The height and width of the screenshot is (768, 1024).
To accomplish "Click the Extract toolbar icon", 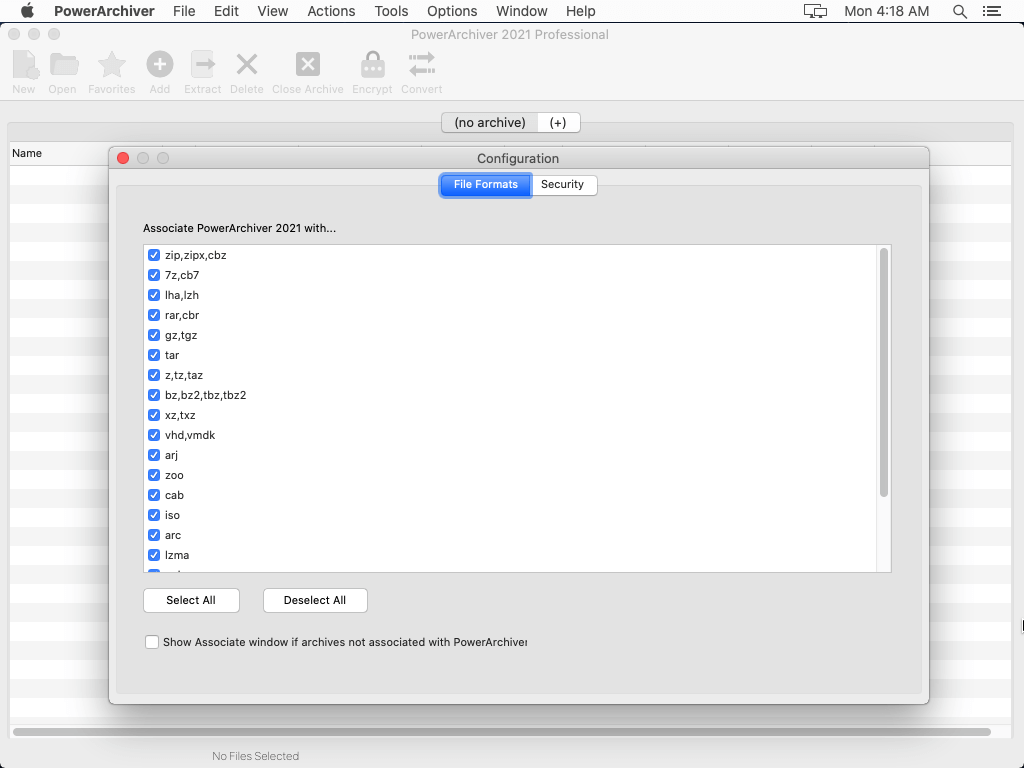I will click(x=202, y=65).
